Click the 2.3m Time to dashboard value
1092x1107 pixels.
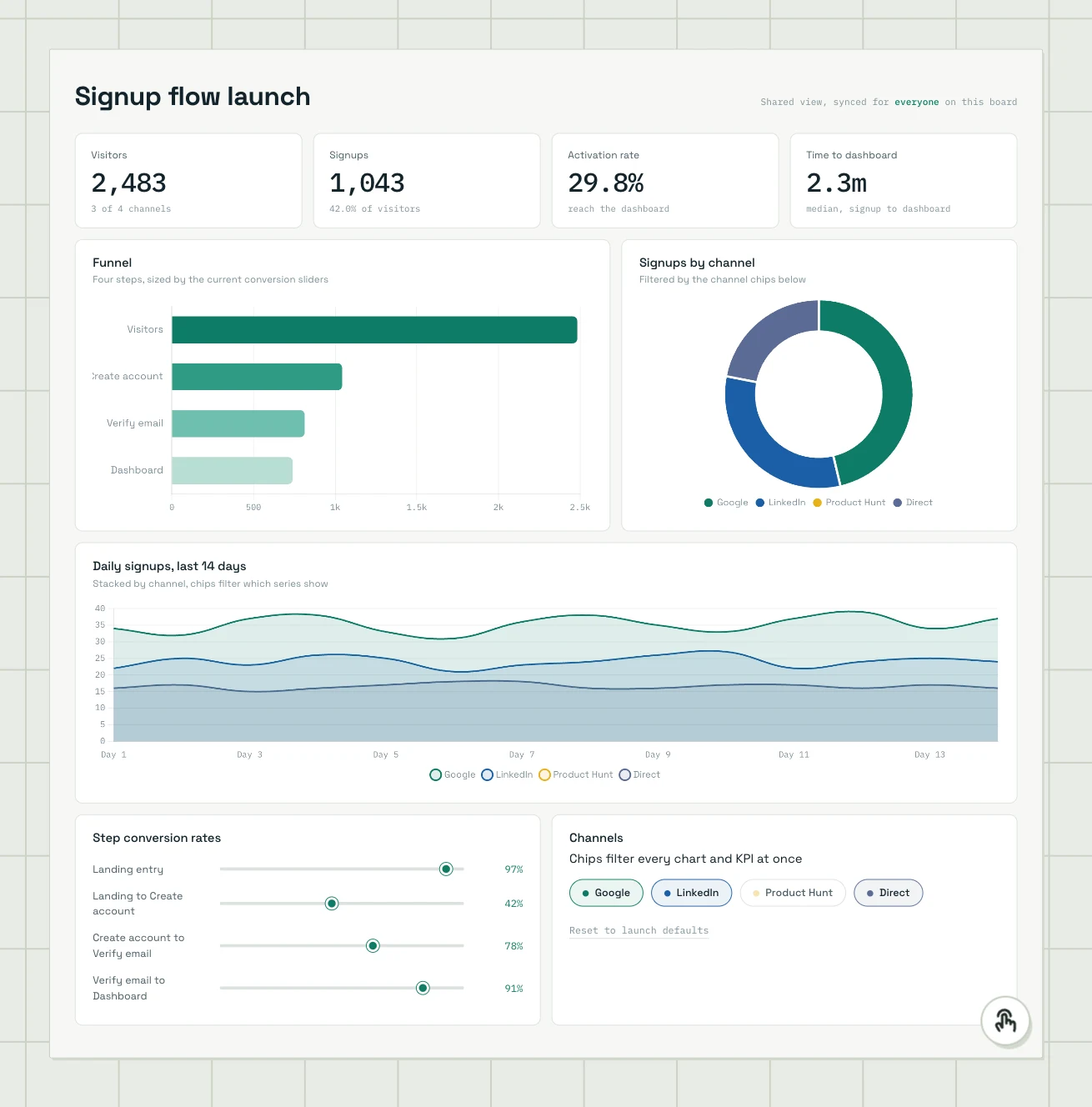pos(836,183)
